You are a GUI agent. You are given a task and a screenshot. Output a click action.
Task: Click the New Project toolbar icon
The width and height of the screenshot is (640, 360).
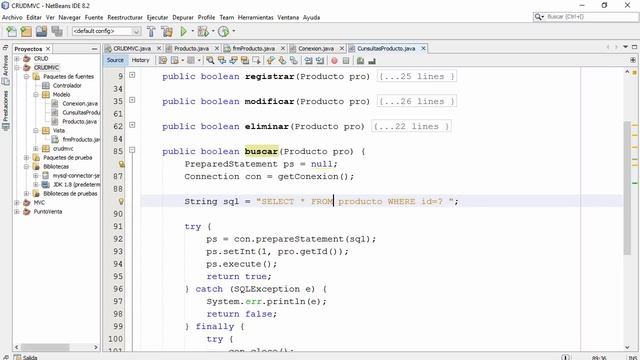pyautogui.click(x=26, y=31)
